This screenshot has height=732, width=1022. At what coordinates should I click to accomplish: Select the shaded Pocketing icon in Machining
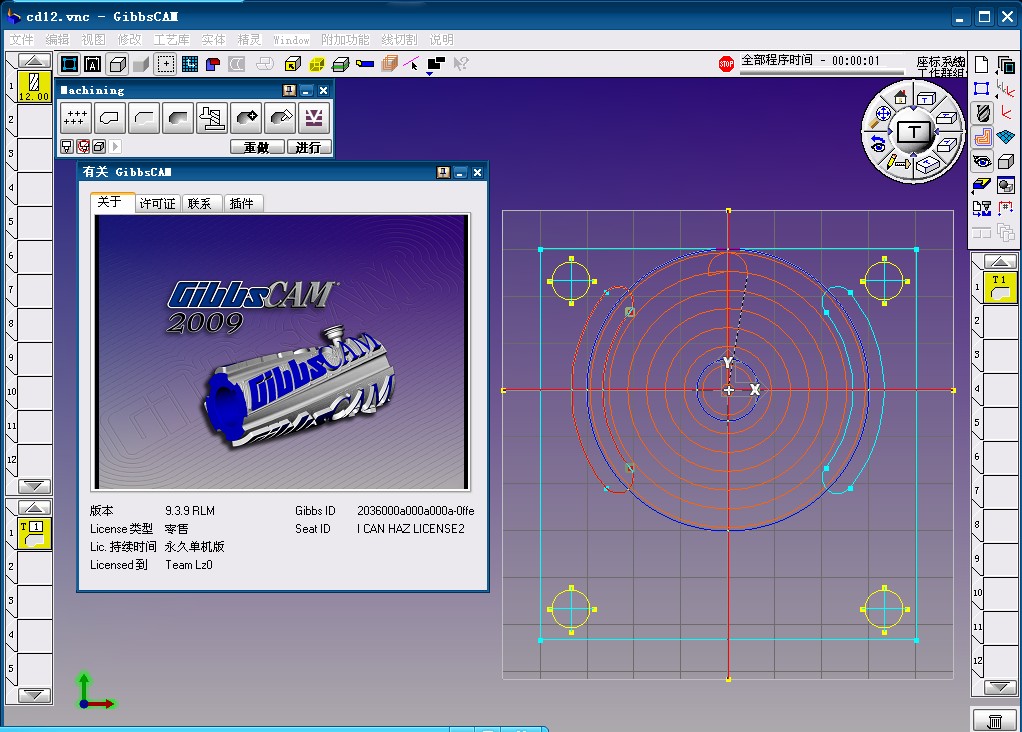click(177, 117)
